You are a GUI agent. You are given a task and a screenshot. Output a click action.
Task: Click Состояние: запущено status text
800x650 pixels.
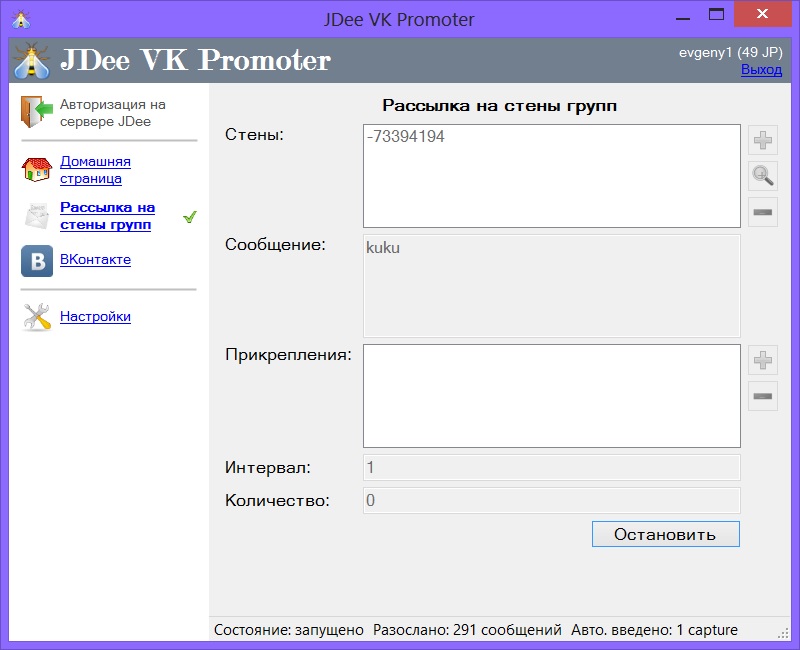(x=289, y=630)
